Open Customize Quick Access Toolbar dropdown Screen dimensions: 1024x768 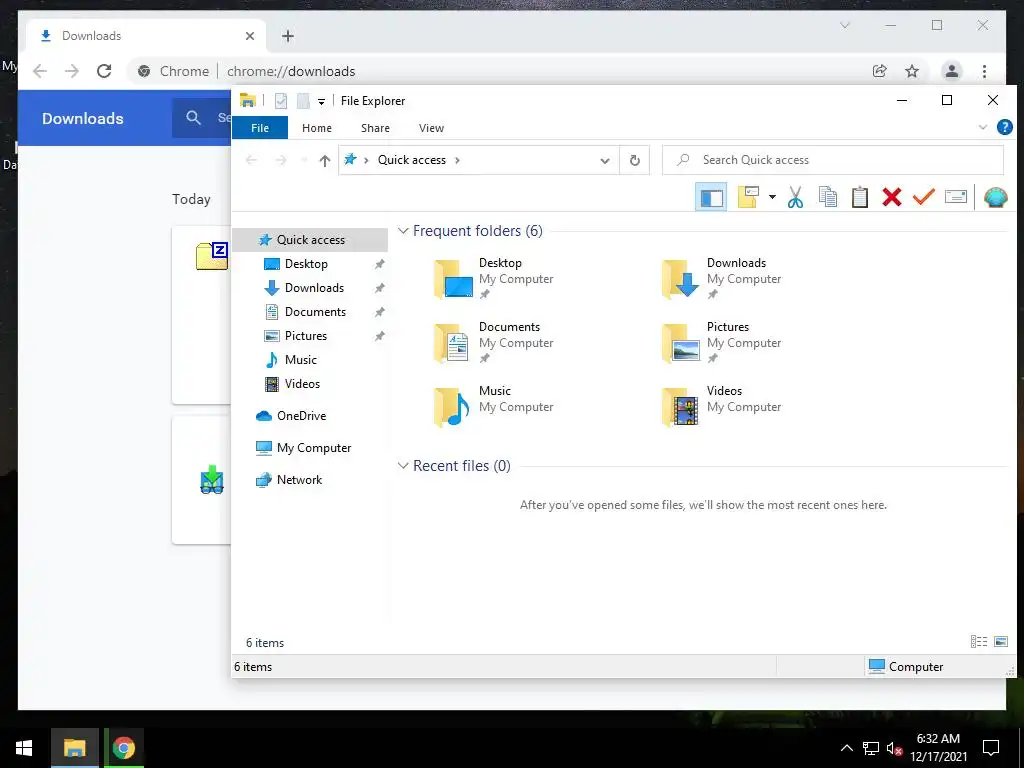pos(321,101)
